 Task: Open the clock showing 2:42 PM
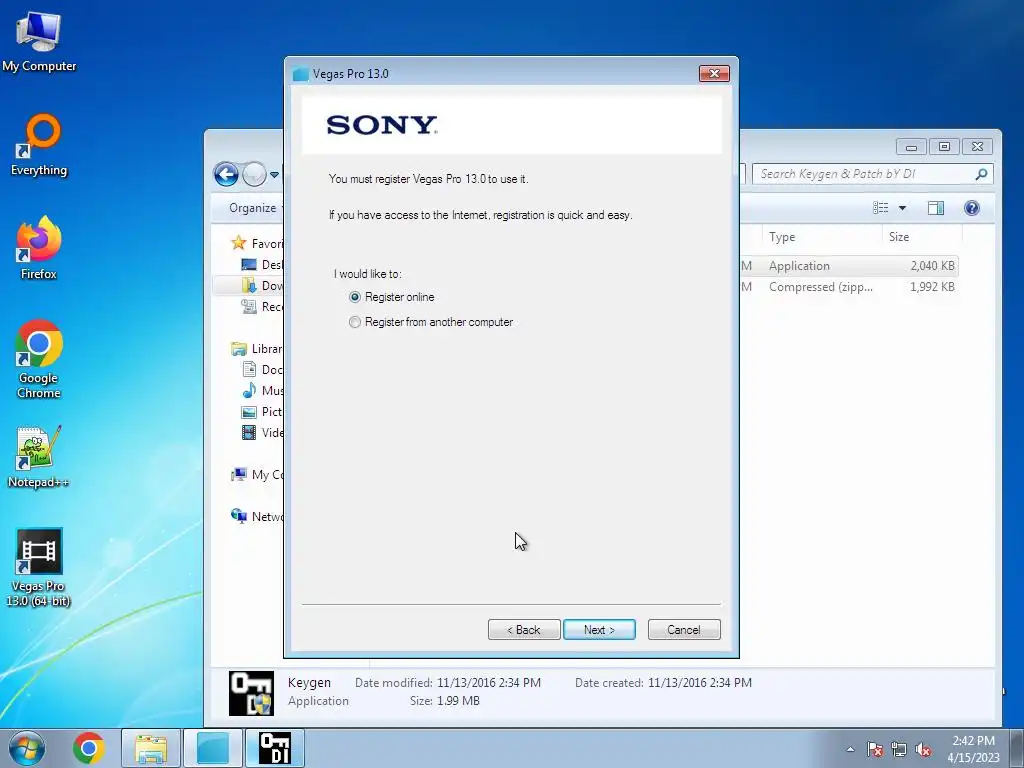pyautogui.click(x=973, y=749)
